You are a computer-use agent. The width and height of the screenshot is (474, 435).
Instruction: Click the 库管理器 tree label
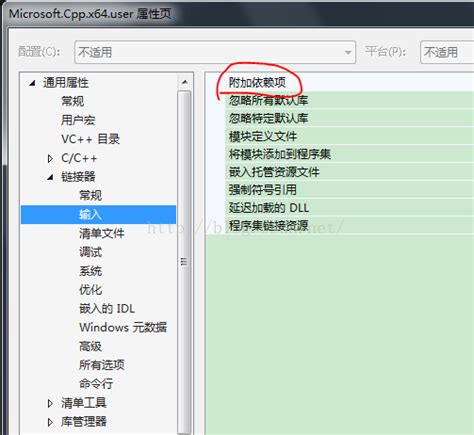point(84,422)
